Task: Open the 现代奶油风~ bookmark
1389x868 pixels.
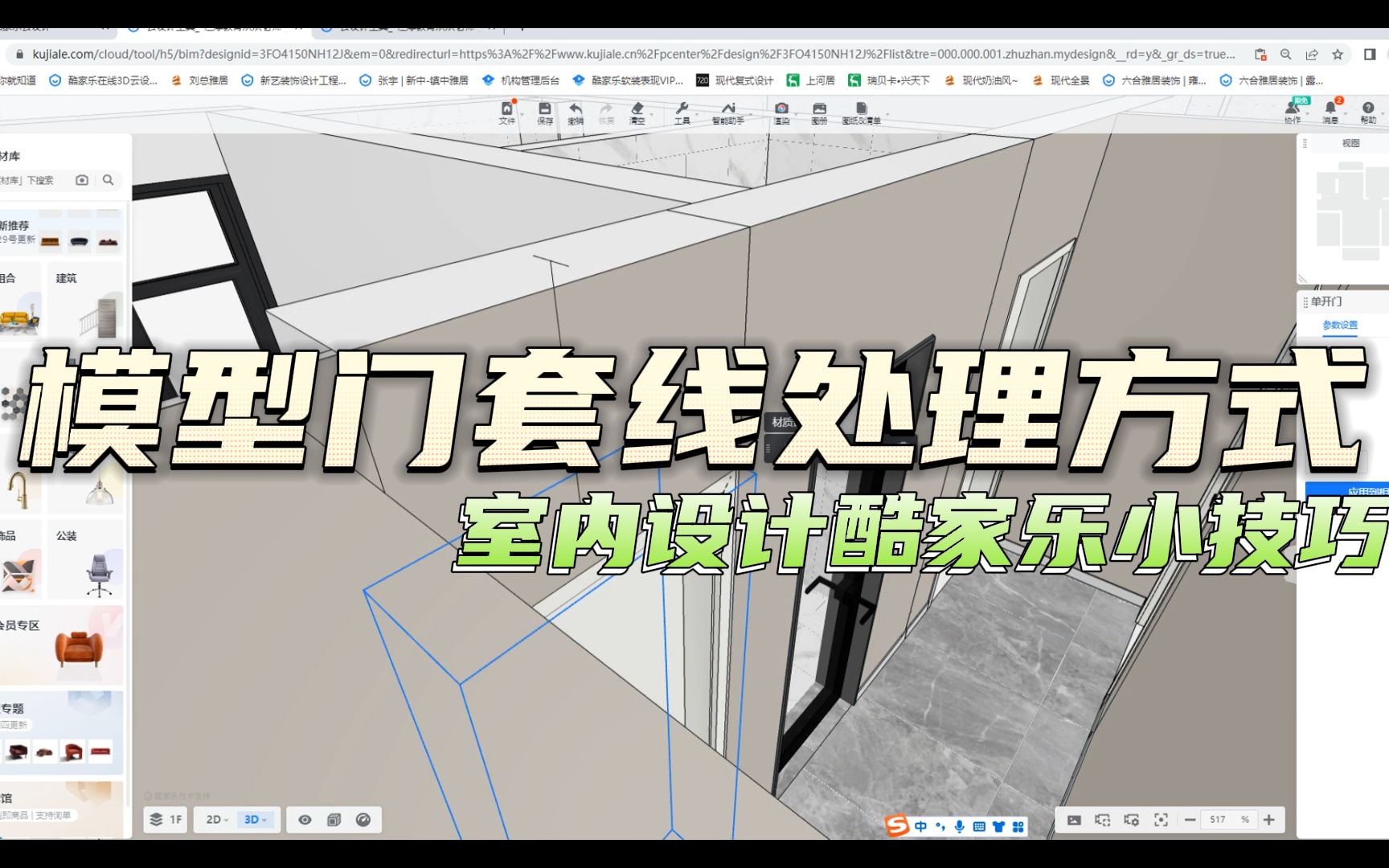Action: pos(981,80)
